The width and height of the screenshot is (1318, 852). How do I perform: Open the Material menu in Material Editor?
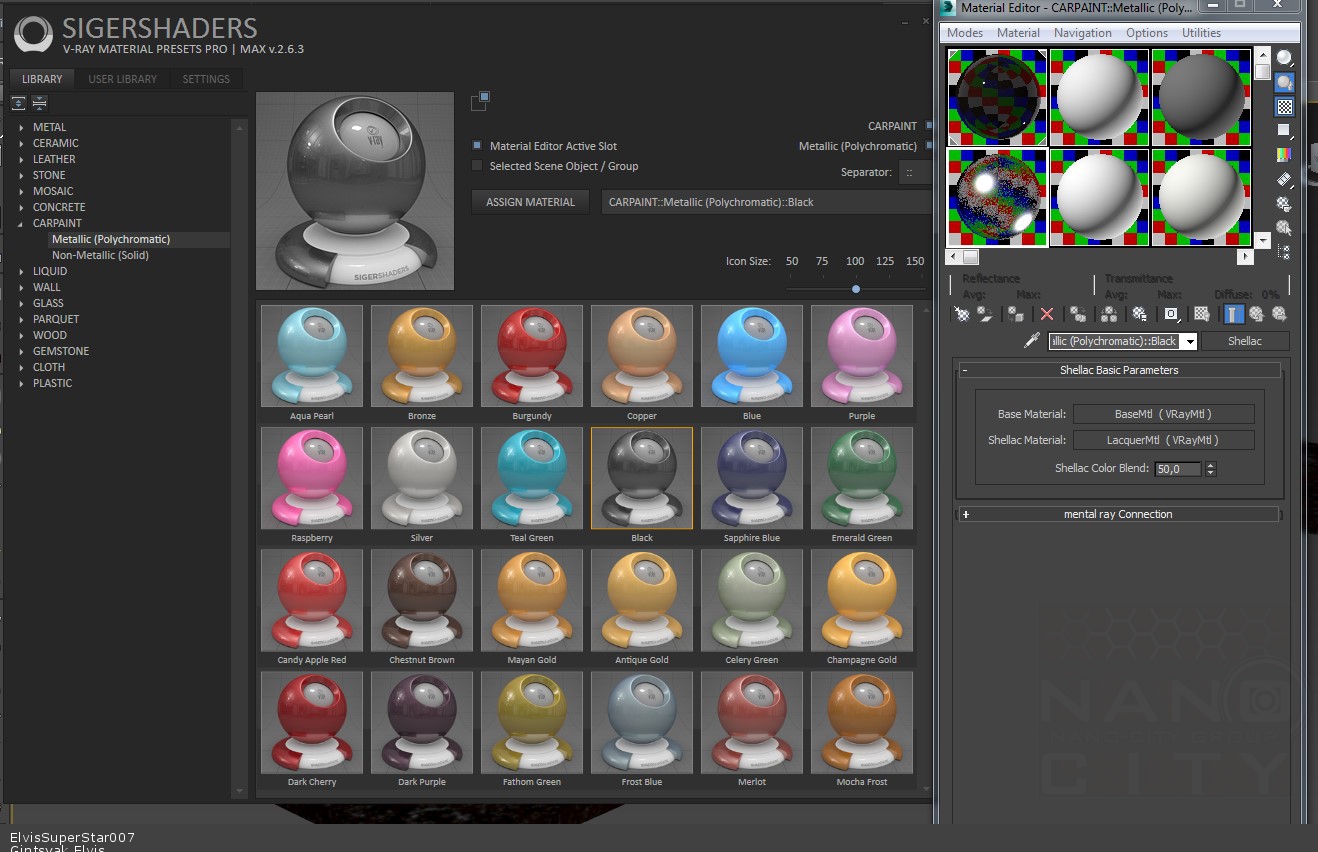tap(1018, 33)
